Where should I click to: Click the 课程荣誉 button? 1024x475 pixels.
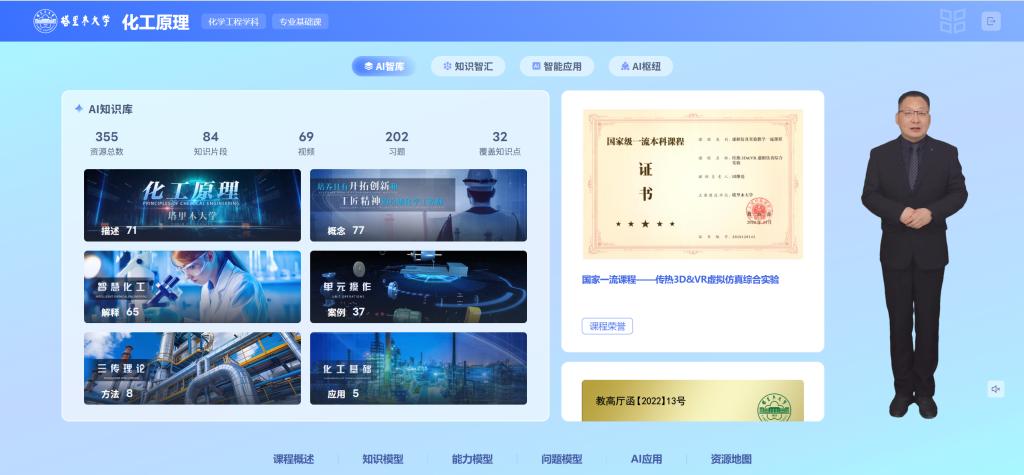[607, 326]
